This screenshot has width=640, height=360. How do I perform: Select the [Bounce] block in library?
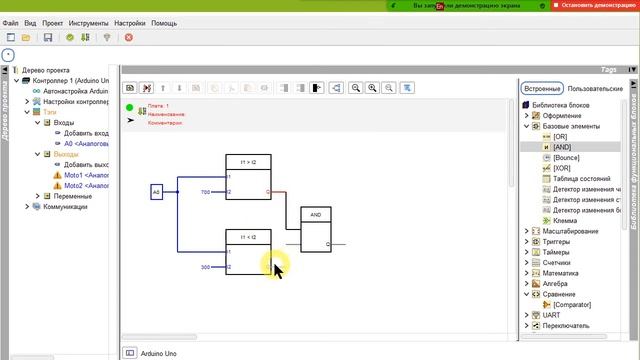(566, 158)
